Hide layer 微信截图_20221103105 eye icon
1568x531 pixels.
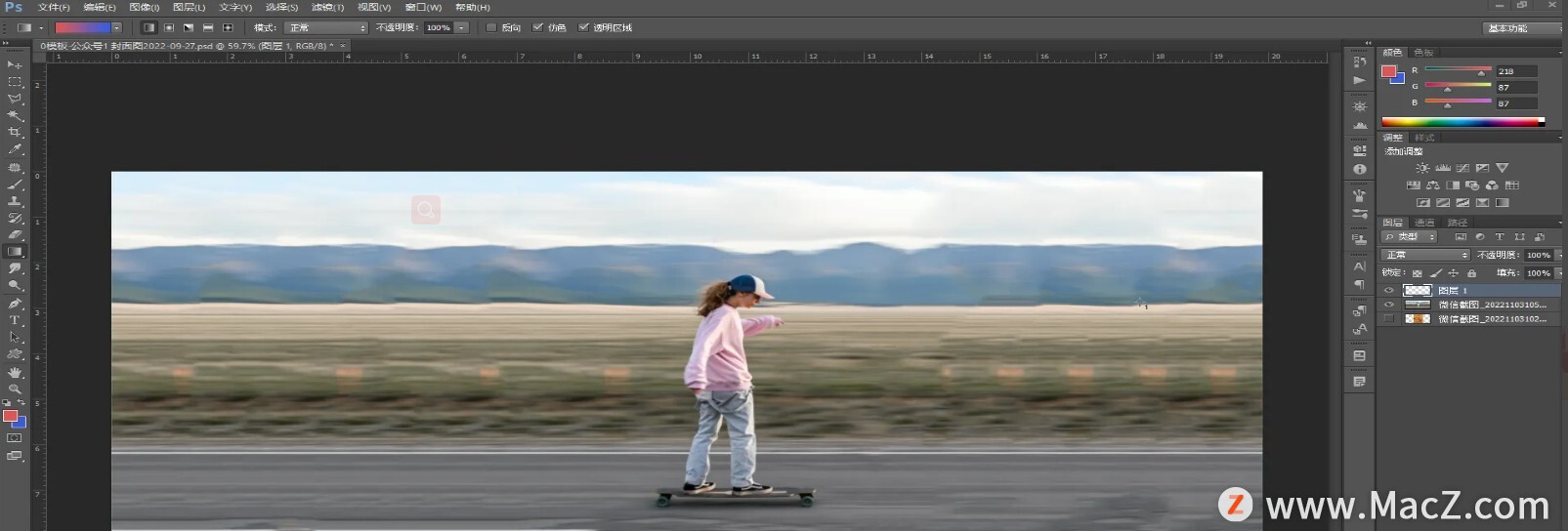pos(1388,305)
